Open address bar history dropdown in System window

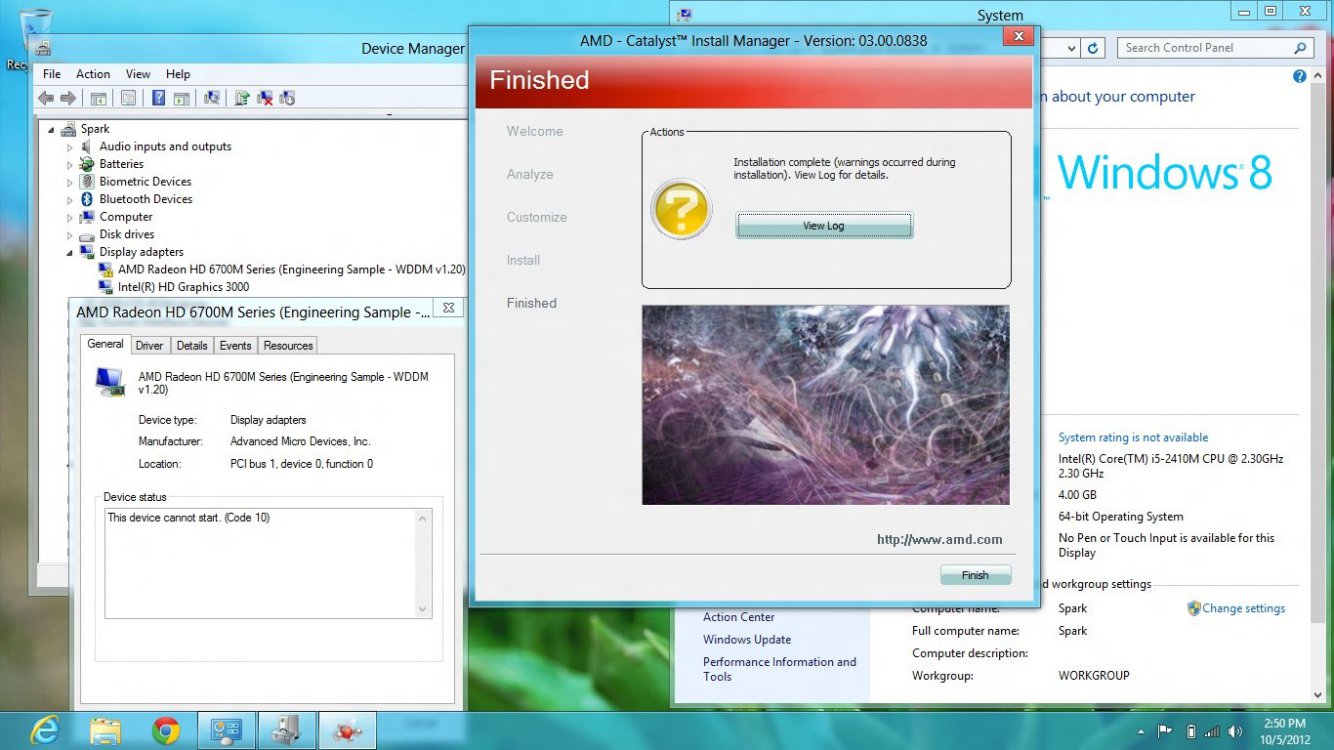(x=1072, y=48)
